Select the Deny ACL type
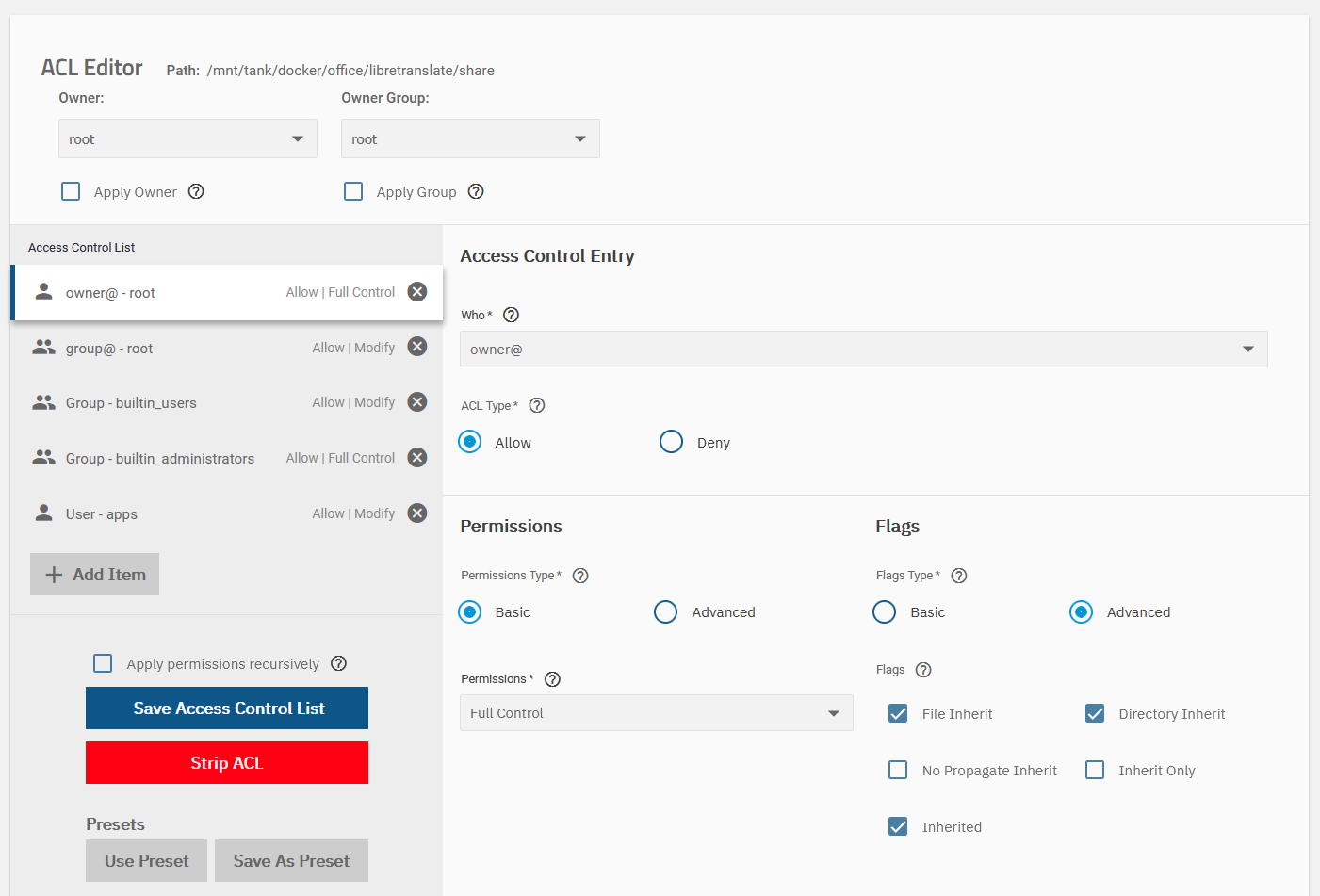The height and width of the screenshot is (896, 1320). coord(671,441)
